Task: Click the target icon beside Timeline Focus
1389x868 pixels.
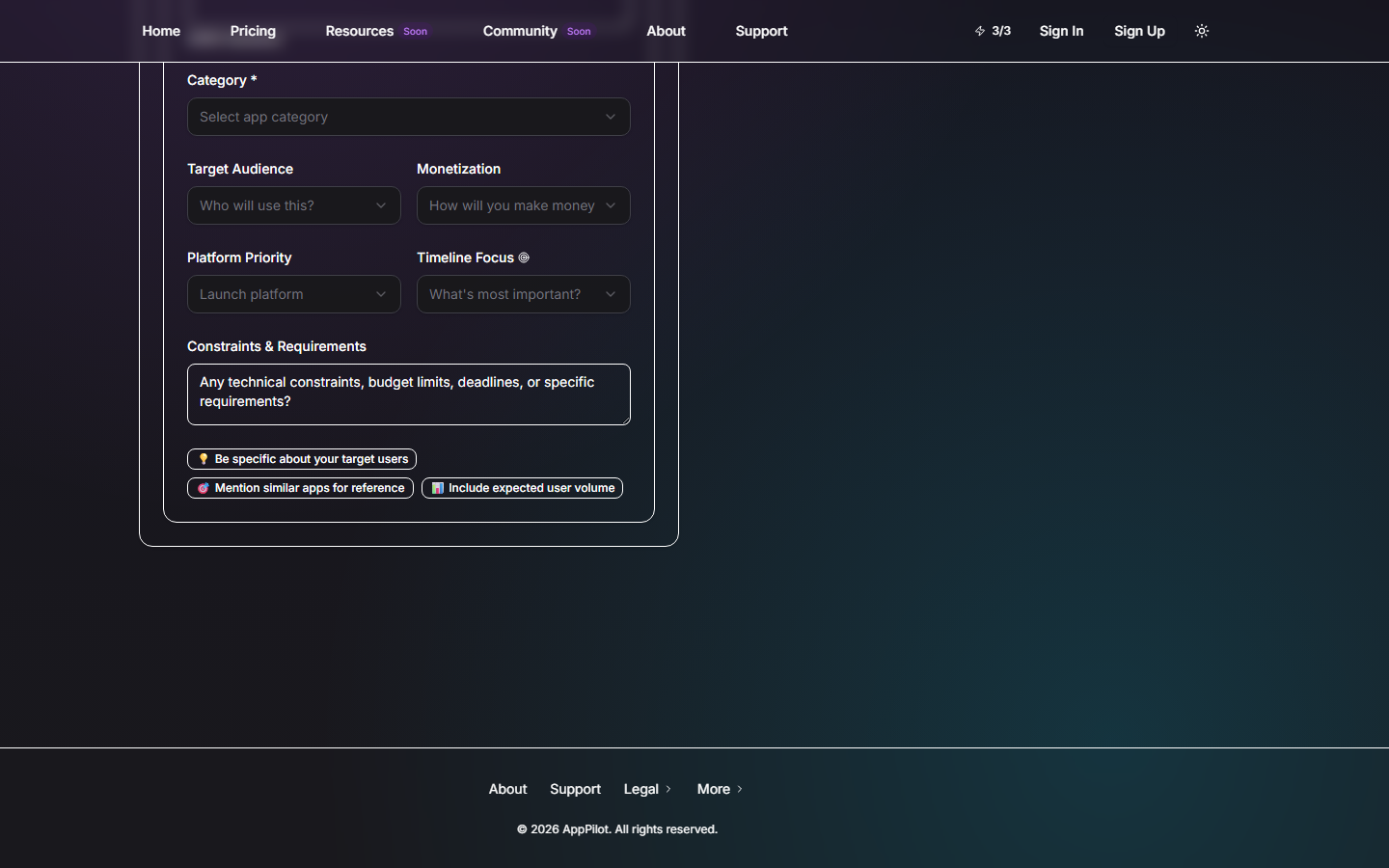Action: click(x=524, y=258)
